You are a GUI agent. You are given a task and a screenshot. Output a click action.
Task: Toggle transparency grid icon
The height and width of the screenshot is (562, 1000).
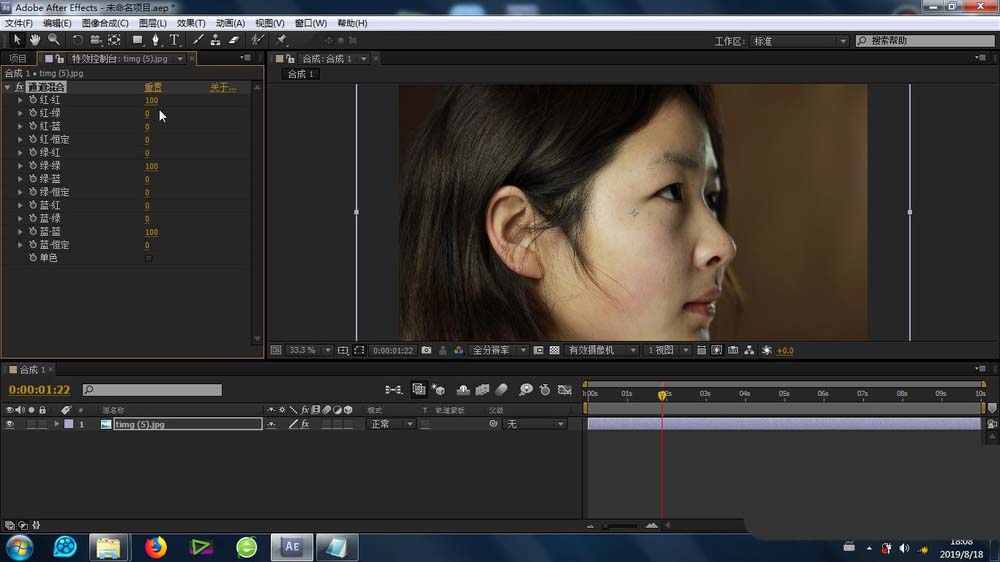tap(554, 350)
